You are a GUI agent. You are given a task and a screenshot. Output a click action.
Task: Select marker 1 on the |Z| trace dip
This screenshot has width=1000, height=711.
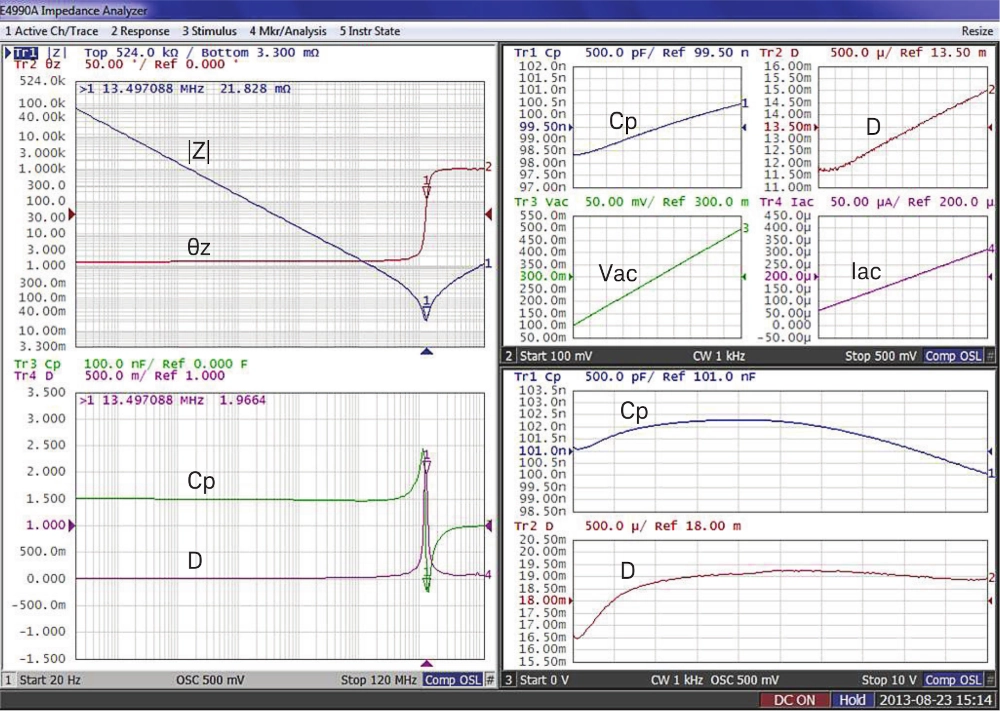click(427, 309)
